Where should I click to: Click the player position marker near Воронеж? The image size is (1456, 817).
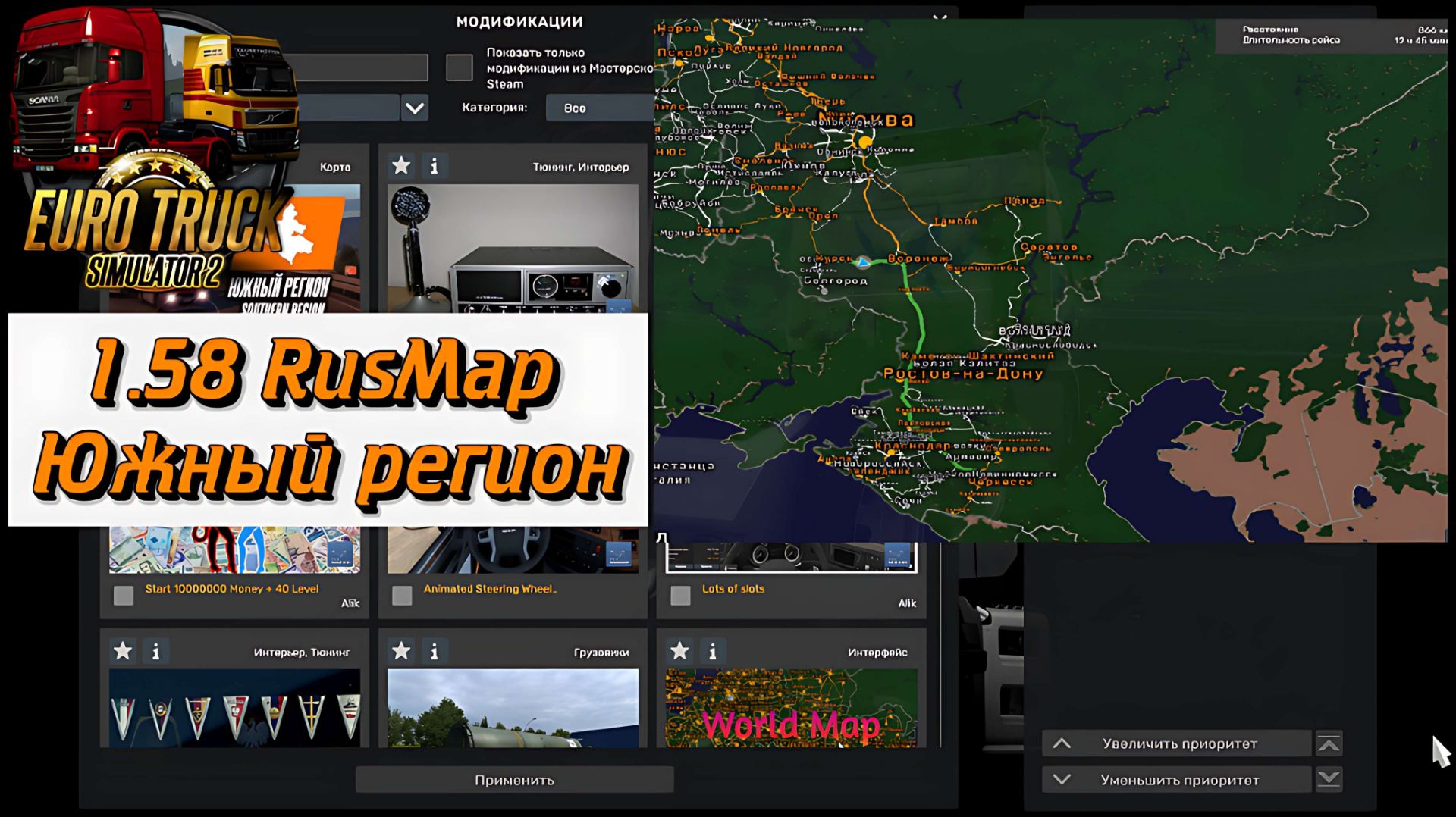(x=862, y=262)
